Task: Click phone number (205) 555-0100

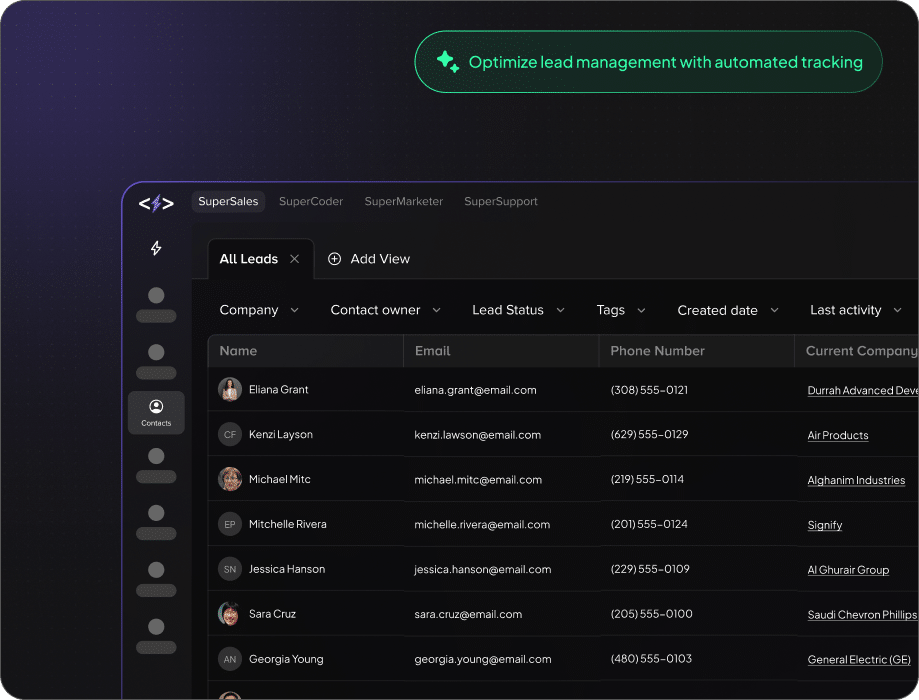Action: [651, 614]
